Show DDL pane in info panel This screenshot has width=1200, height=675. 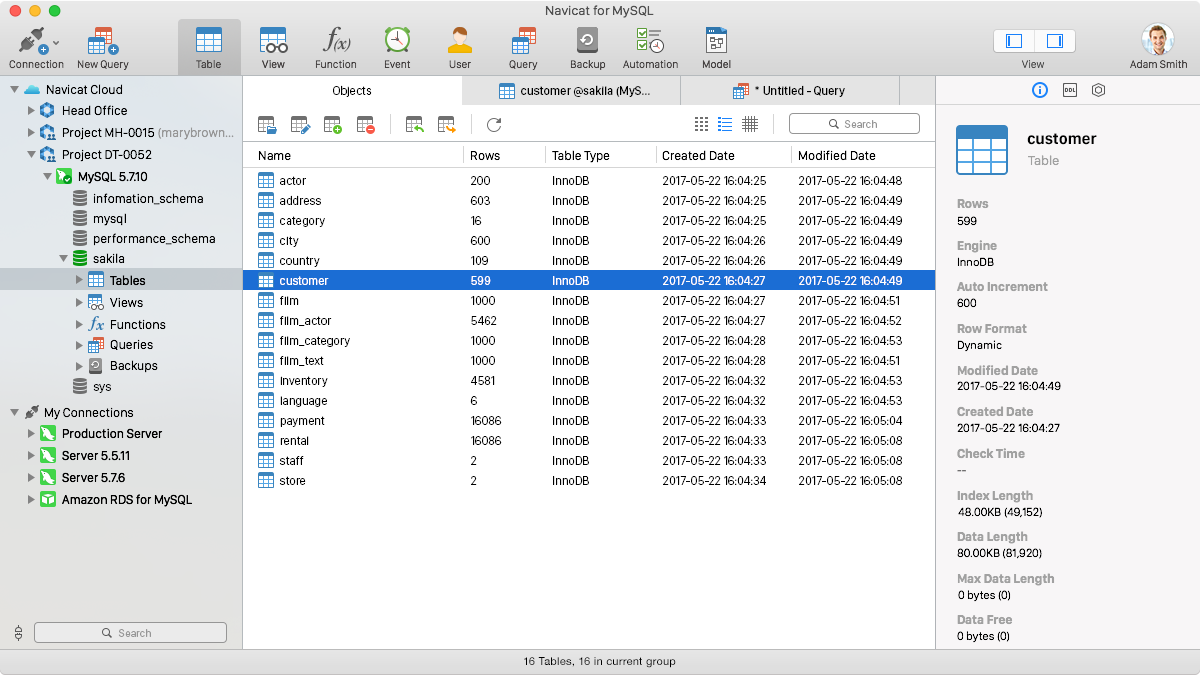pyautogui.click(x=1069, y=90)
